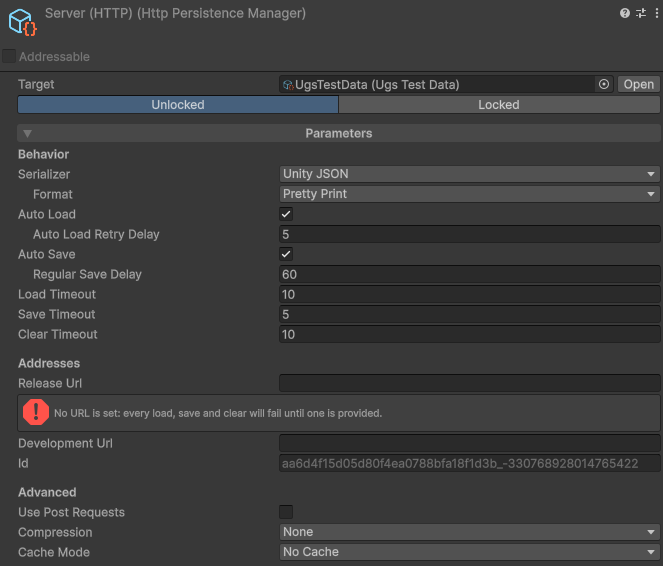The height and width of the screenshot is (566, 663).
Task: Click the Clear Timeout value field
Action: point(469,334)
